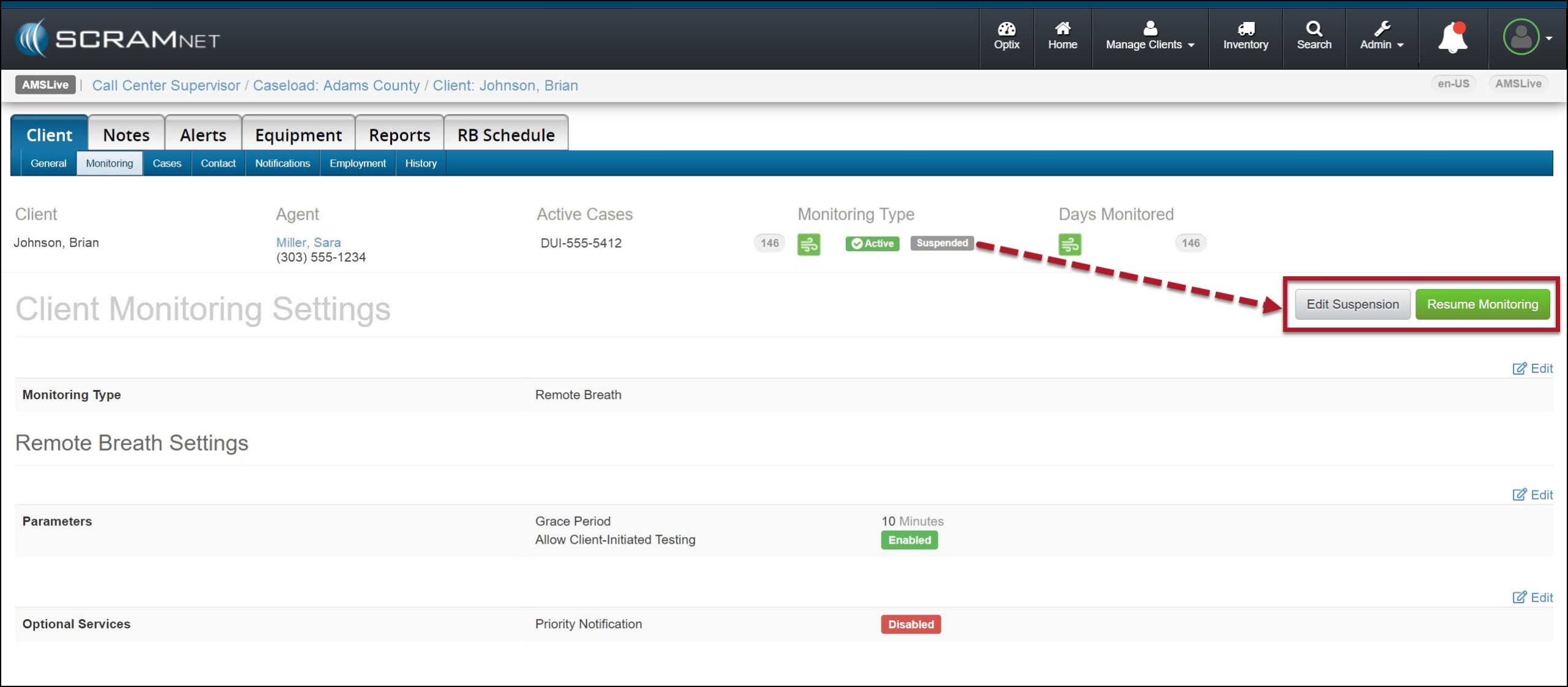Click the Home house icon
1568x687 pixels.
coord(1062,36)
